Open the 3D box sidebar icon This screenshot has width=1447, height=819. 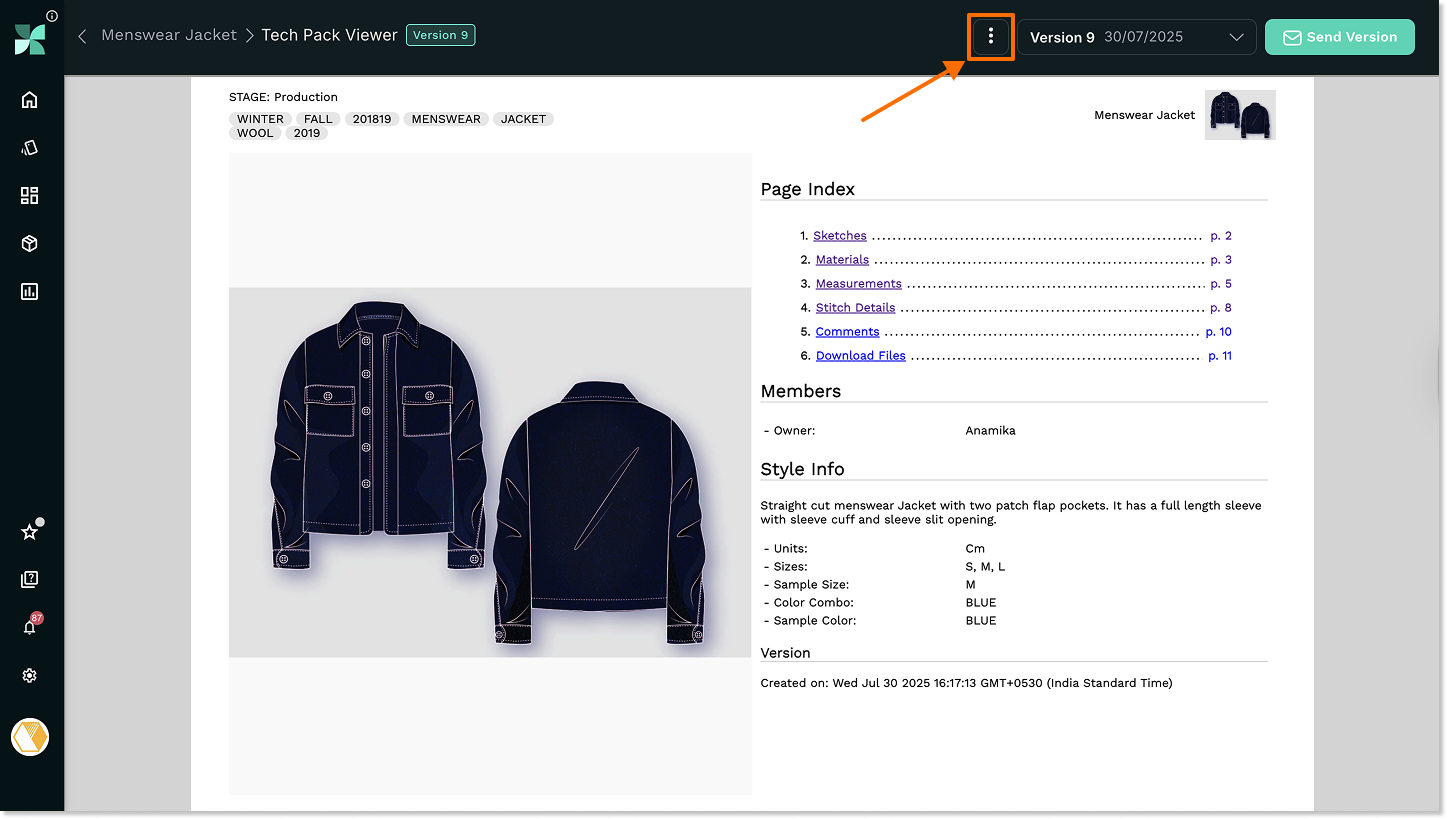[x=29, y=244]
